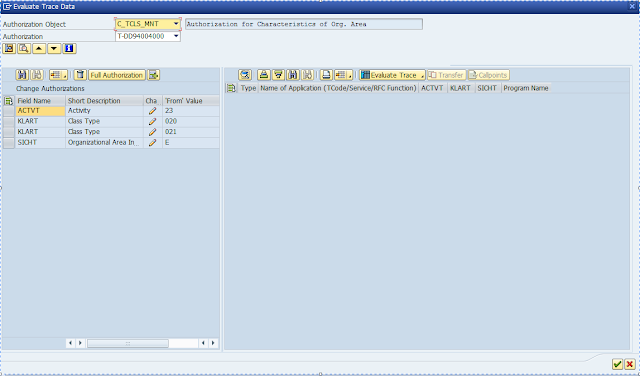
Task: Click the down arrow button under Authorization
Action: 54,49
